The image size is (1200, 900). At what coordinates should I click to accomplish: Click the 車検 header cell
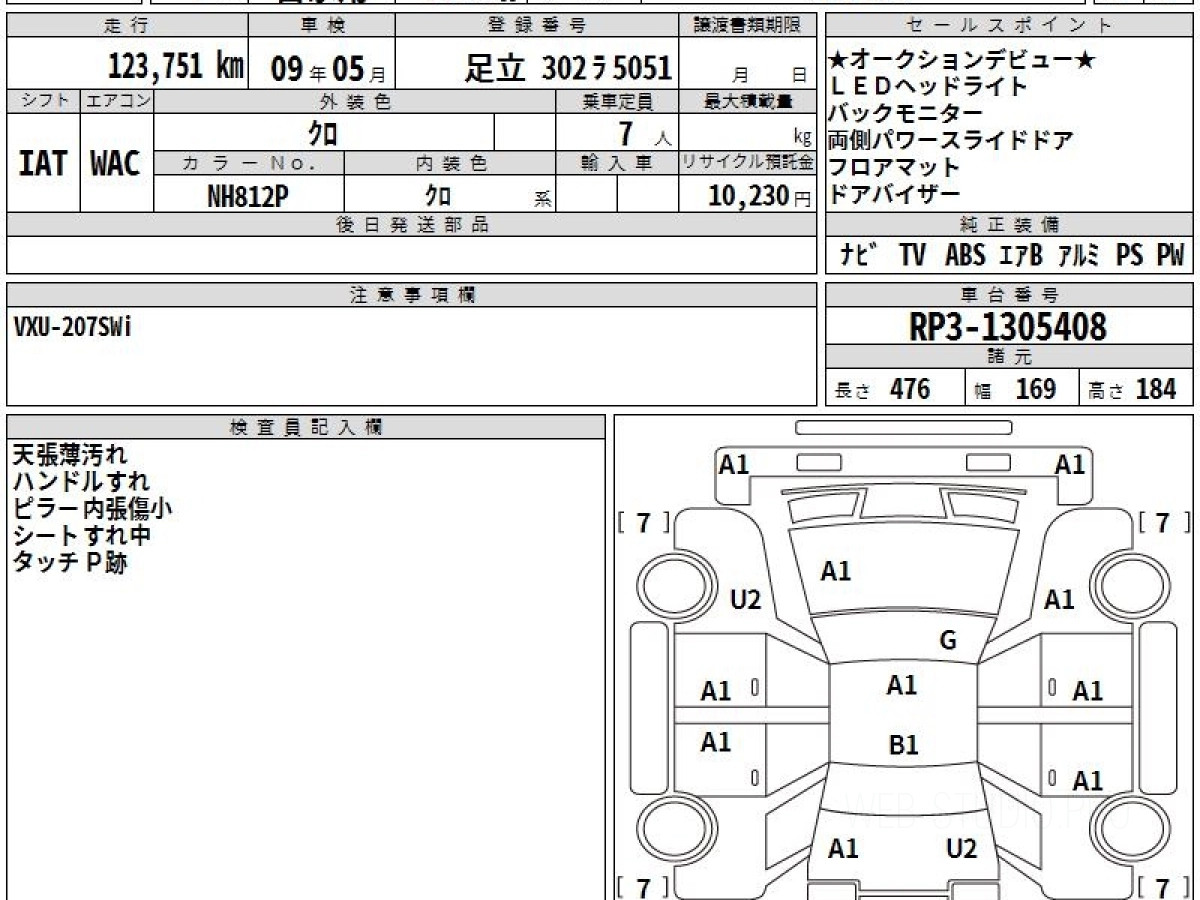pos(321,25)
